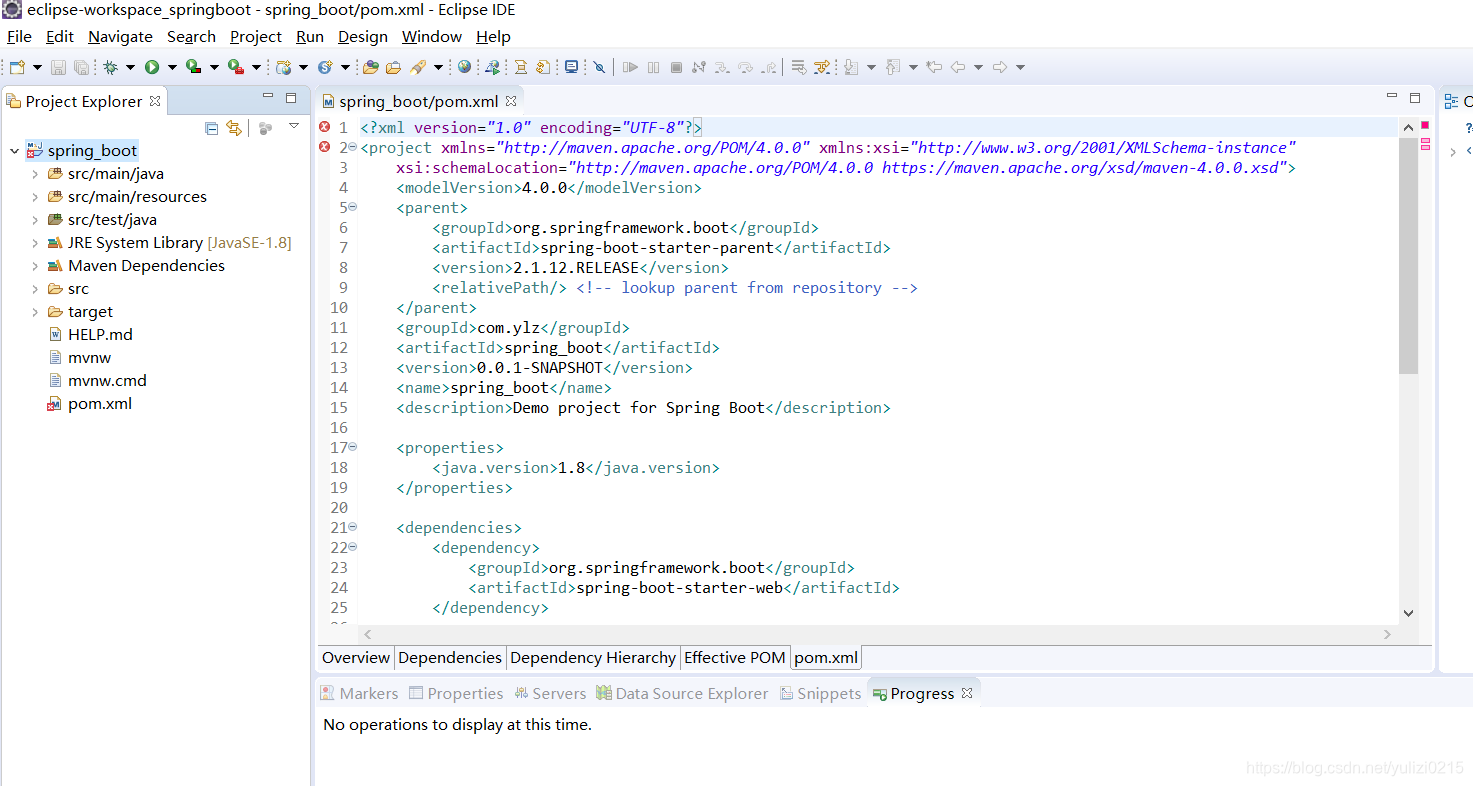Open the Data Source Explorer tab
The height and width of the screenshot is (786, 1473).
click(682, 693)
